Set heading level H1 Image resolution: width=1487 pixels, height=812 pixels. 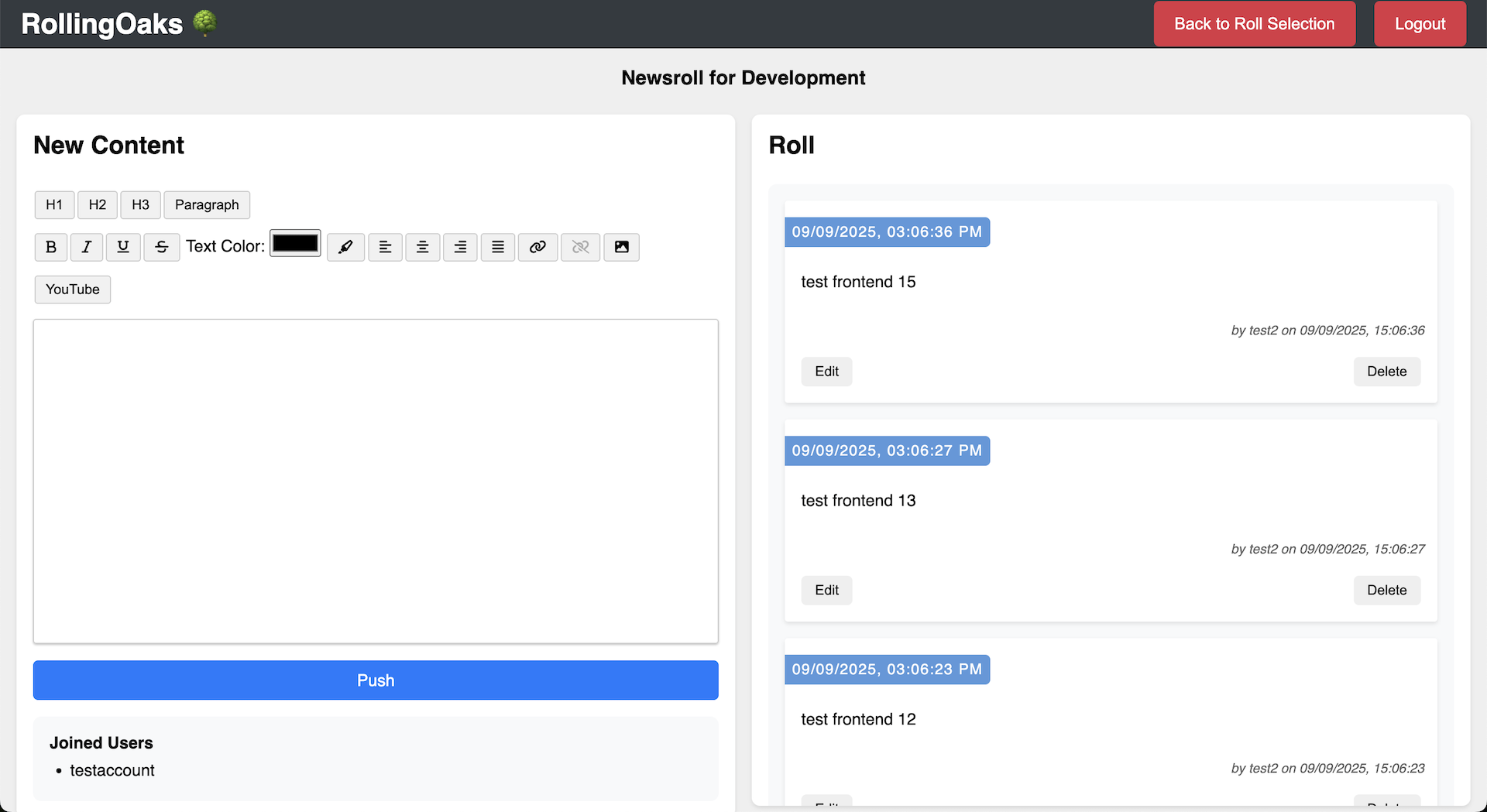pyautogui.click(x=54, y=205)
